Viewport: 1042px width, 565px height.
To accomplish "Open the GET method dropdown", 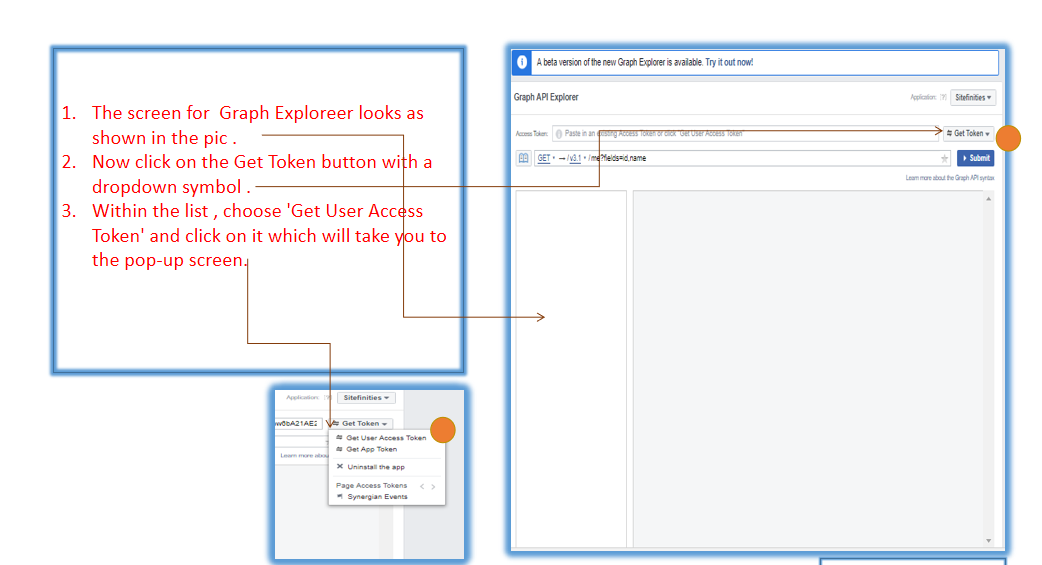I will (546, 158).
